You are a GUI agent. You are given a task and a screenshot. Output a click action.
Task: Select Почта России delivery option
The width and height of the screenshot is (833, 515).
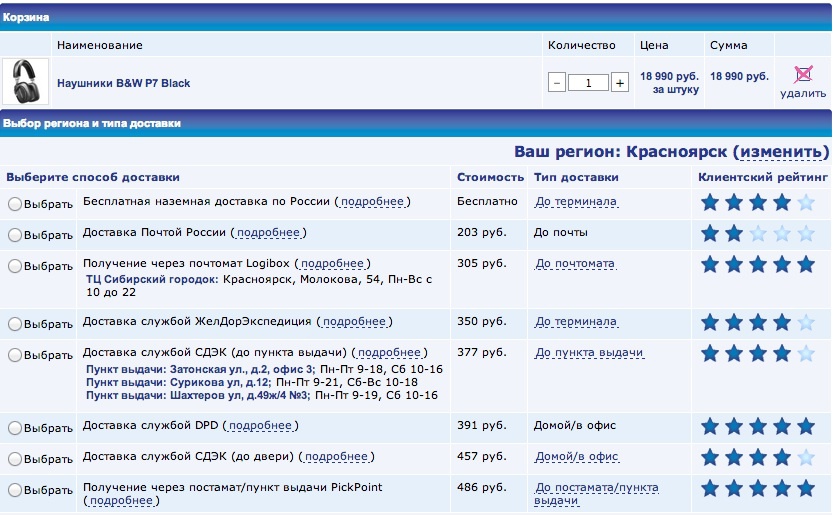pos(15,234)
